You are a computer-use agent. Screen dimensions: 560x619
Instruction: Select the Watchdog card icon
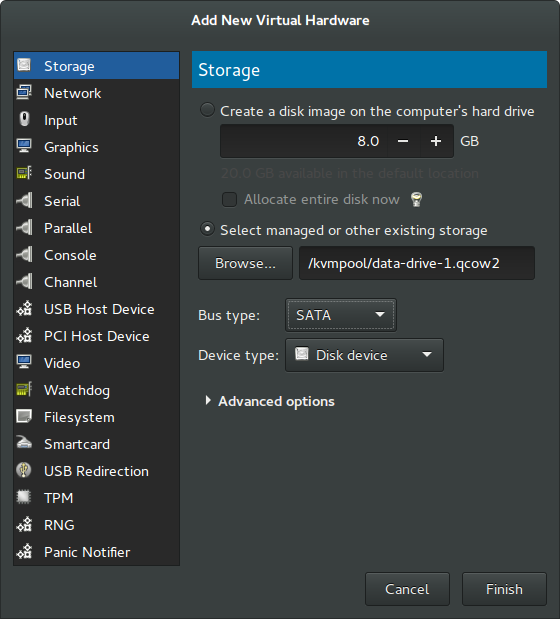tap(24, 390)
